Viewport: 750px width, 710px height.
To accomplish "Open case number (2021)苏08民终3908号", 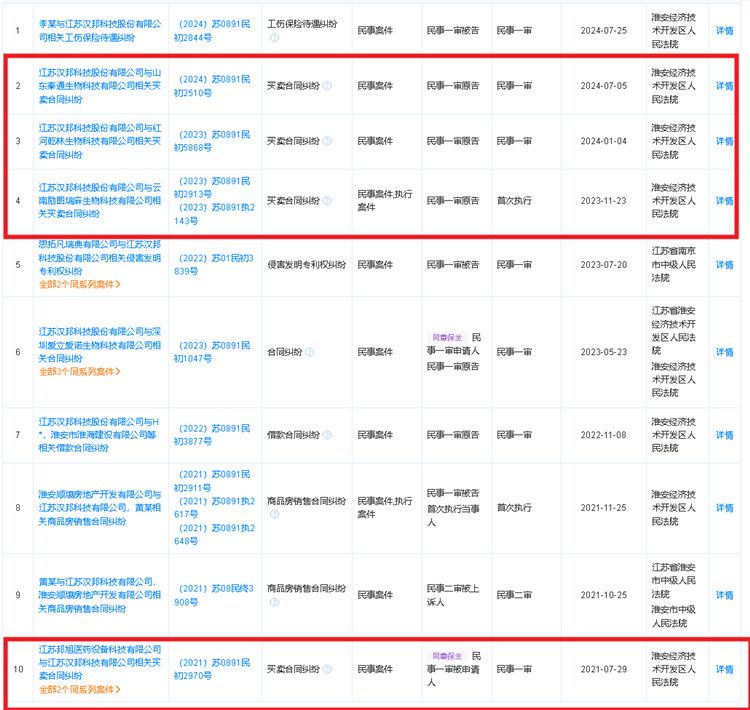I will coord(214,595).
